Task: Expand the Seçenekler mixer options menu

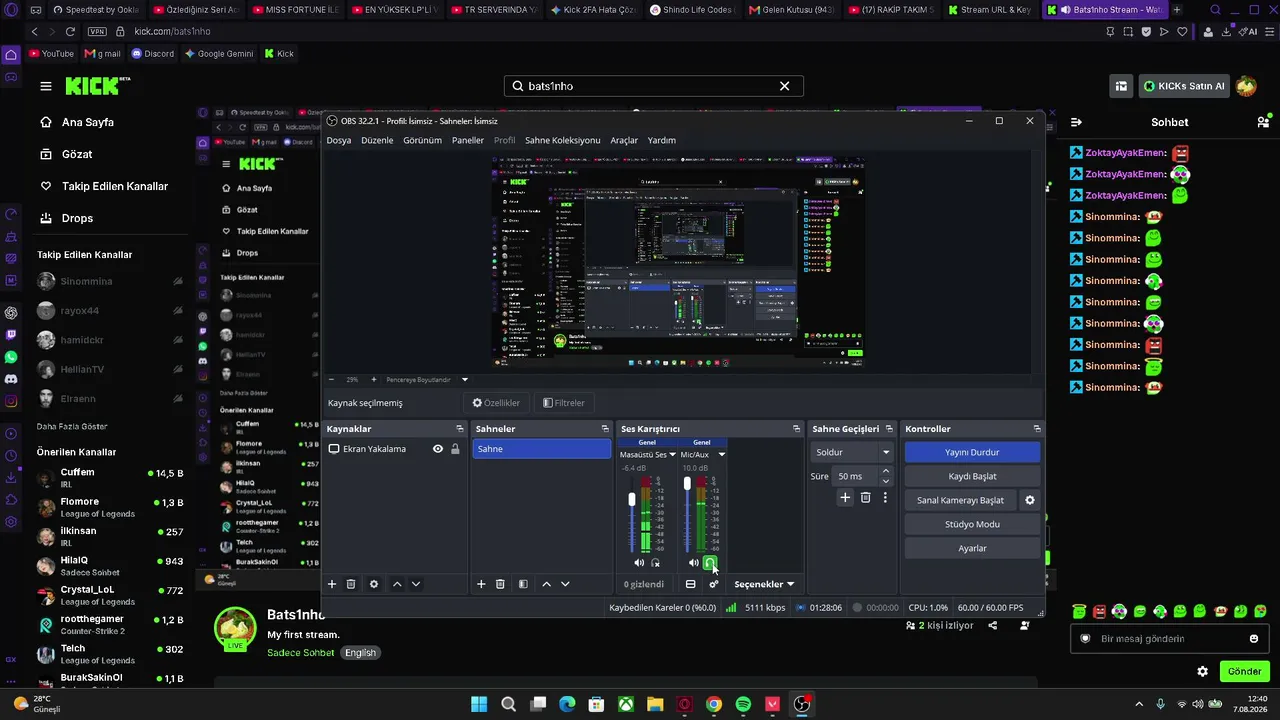Action: coord(764,584)
